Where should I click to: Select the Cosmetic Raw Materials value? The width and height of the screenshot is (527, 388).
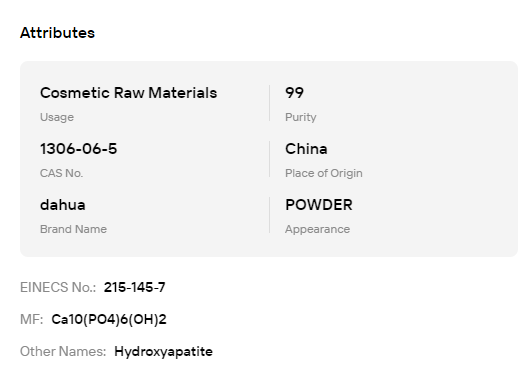128,93
